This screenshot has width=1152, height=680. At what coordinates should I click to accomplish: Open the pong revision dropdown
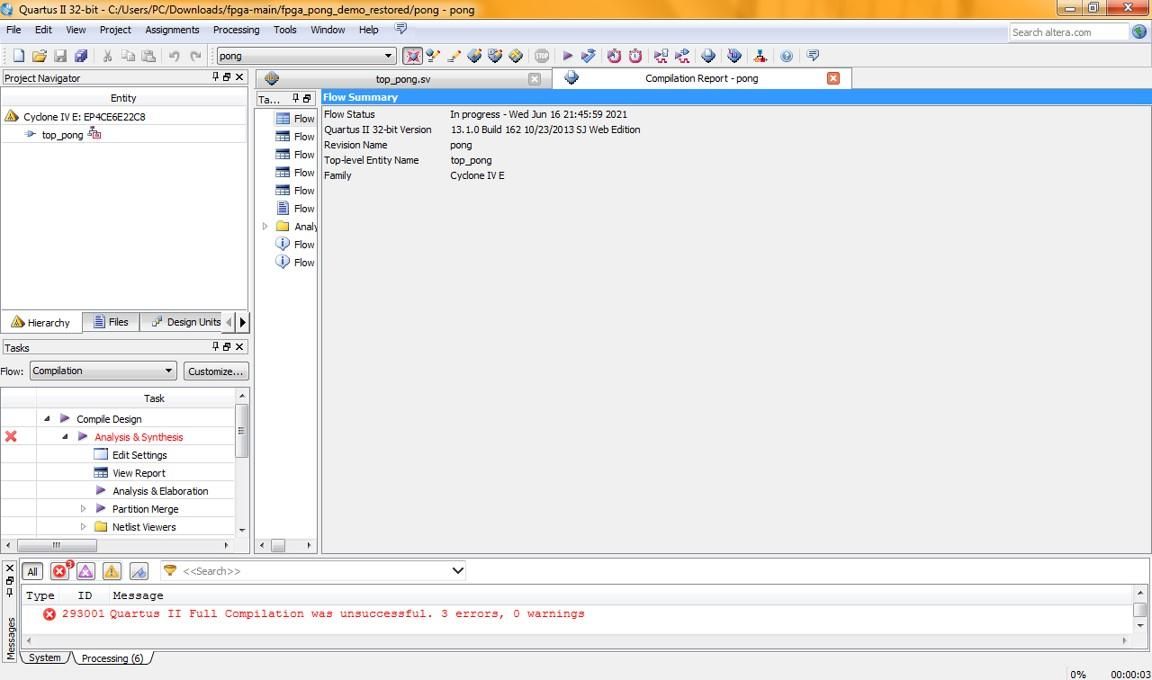coord(306,56)
